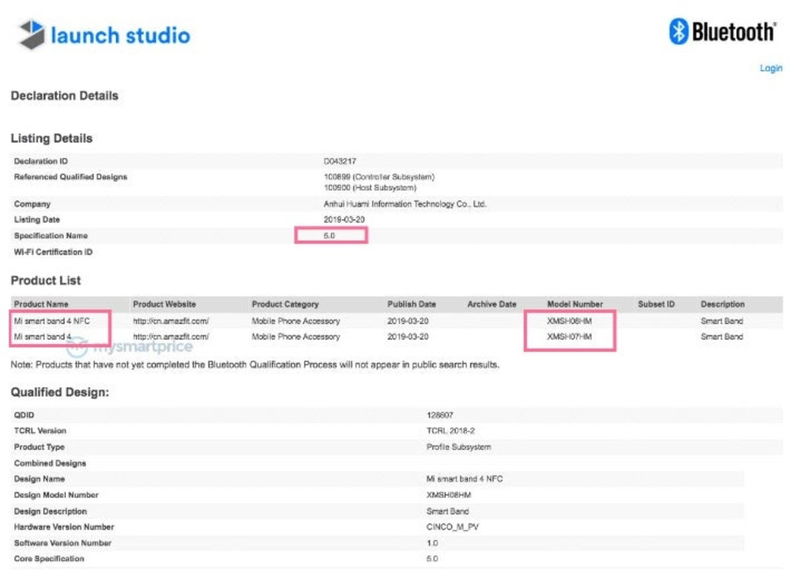Click the company name Anhui Huami Information Technology
Viewport: 800px width, 579px height.
click(405, 204)
